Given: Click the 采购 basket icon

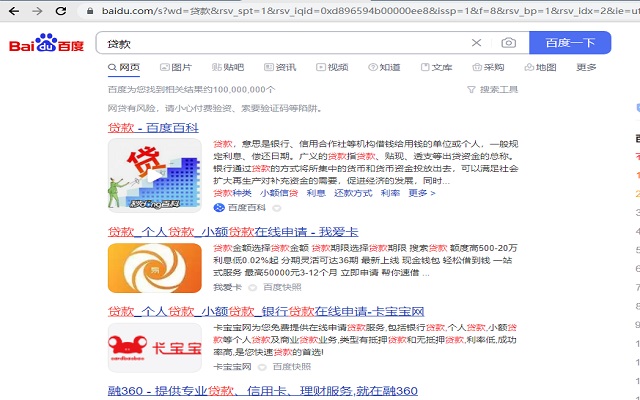Looking at the screenshot, I should (477, 67).
